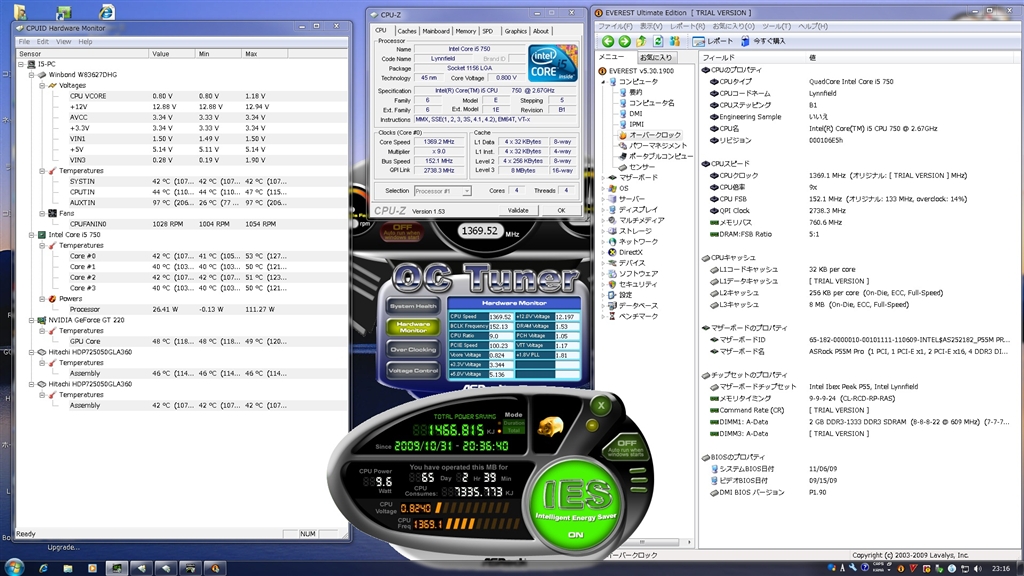
Task: Click the Validate button in CPU-Z
Action: point(518,210)
